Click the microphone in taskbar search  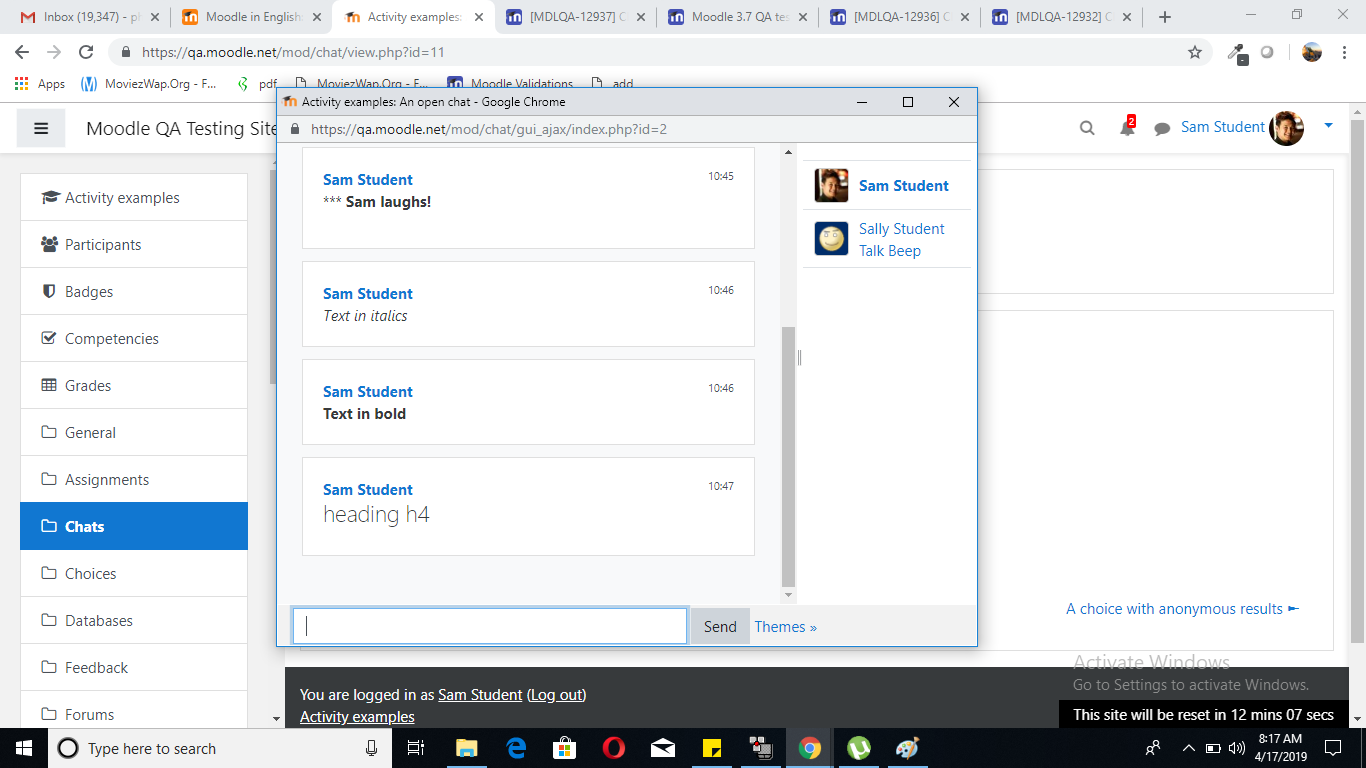(x=372, y=748)
